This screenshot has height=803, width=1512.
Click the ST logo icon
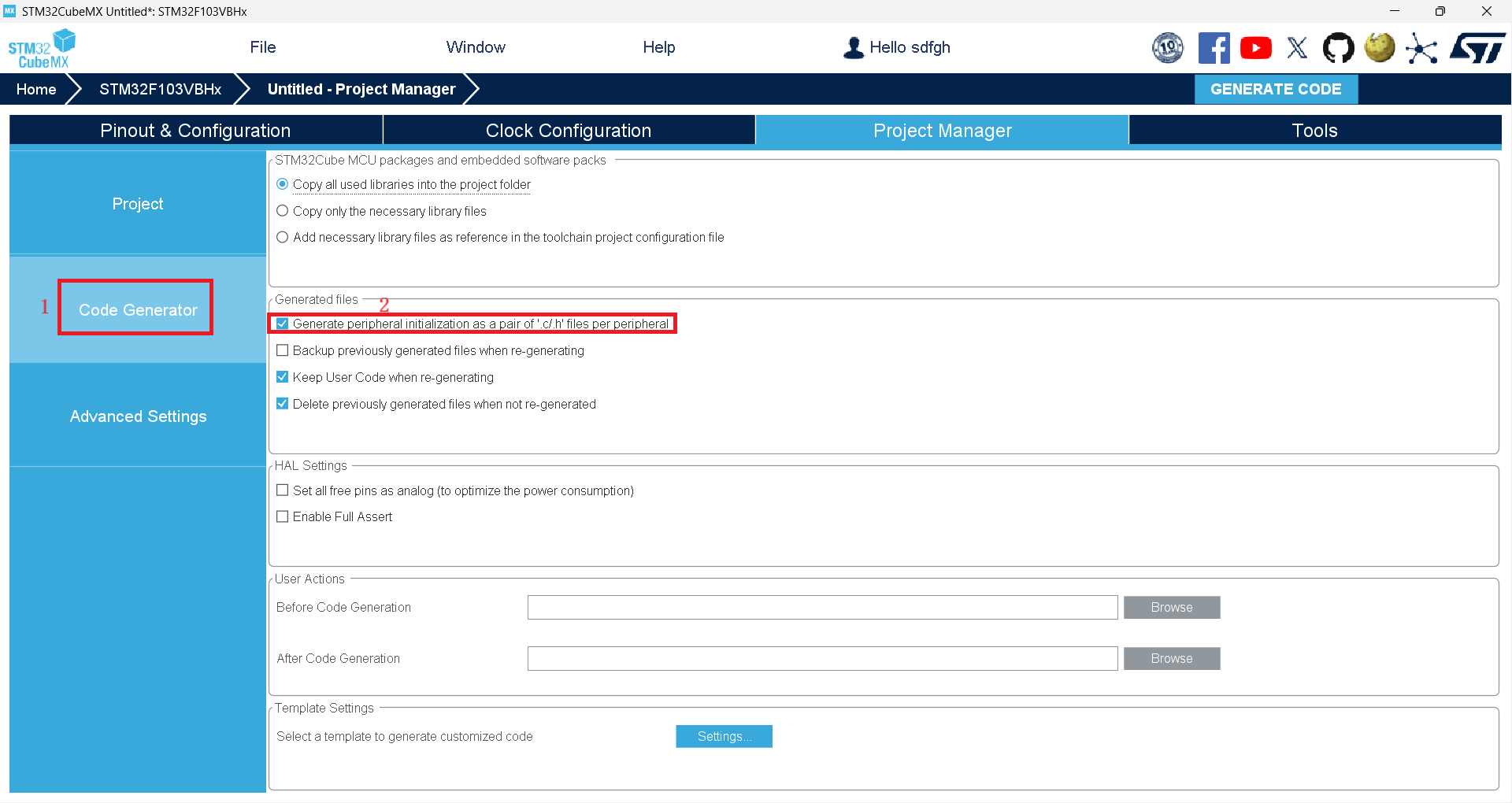coord(1478,48)
